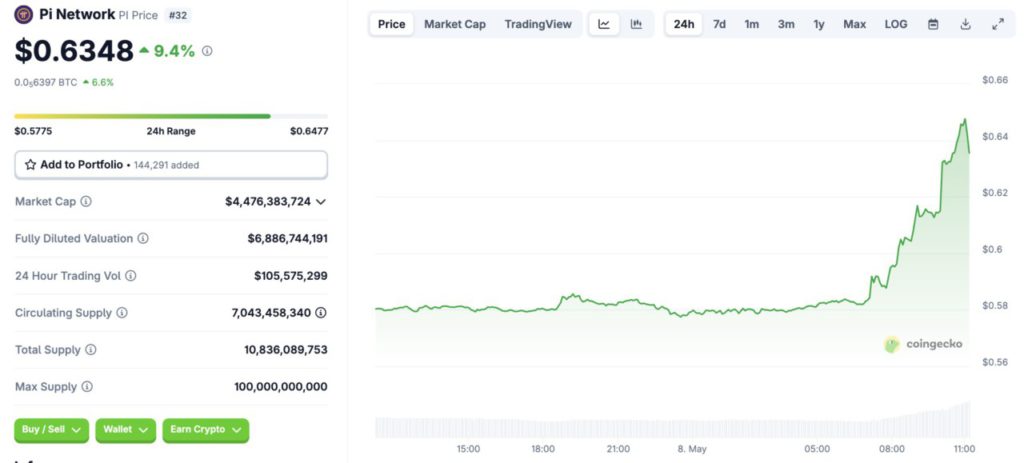Click the 8. May date label on axis
The width and height of the screenshot is (1024, 463).
point(692,449)
